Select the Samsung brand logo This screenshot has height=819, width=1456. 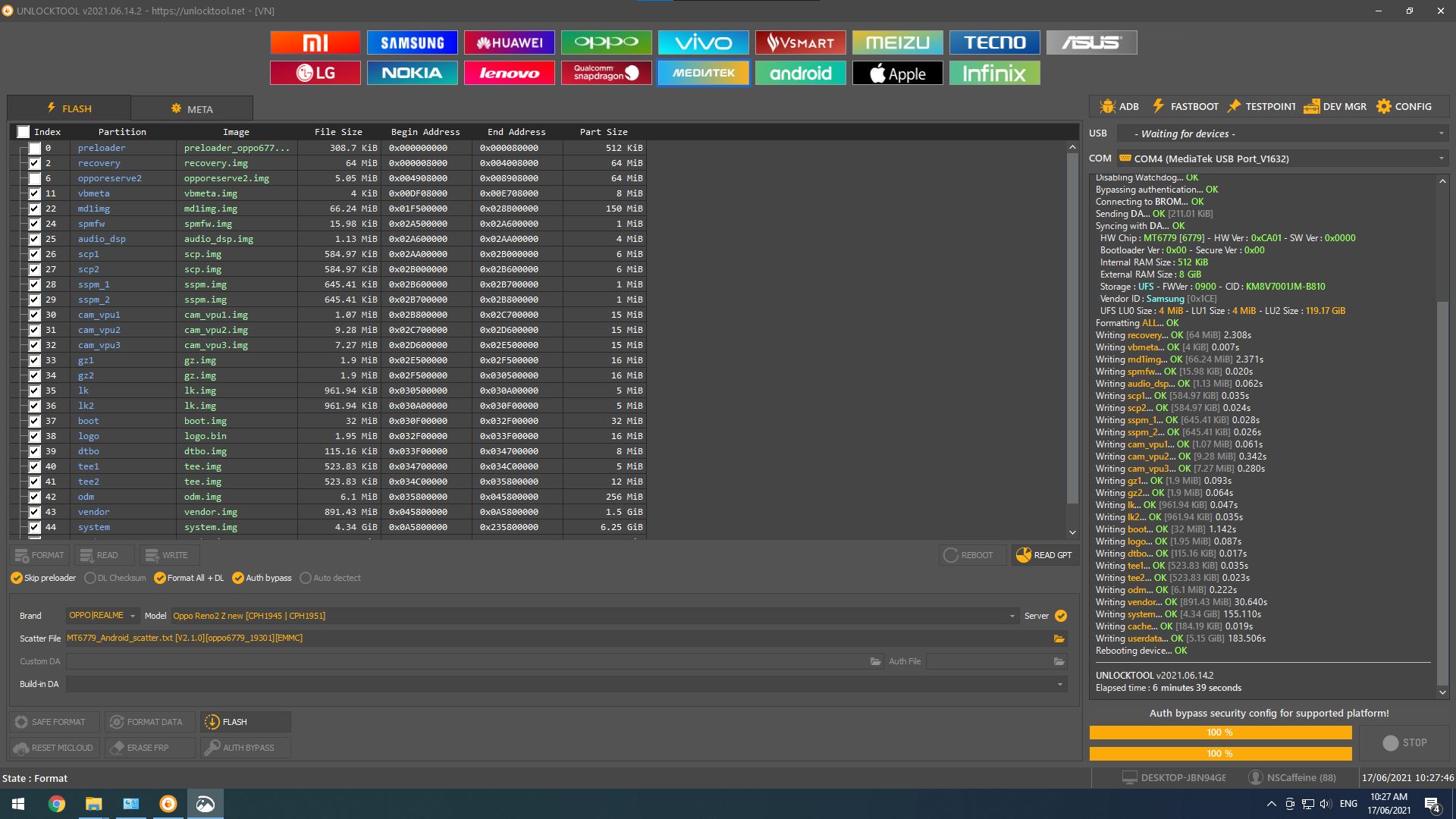[x=413, y=42]
